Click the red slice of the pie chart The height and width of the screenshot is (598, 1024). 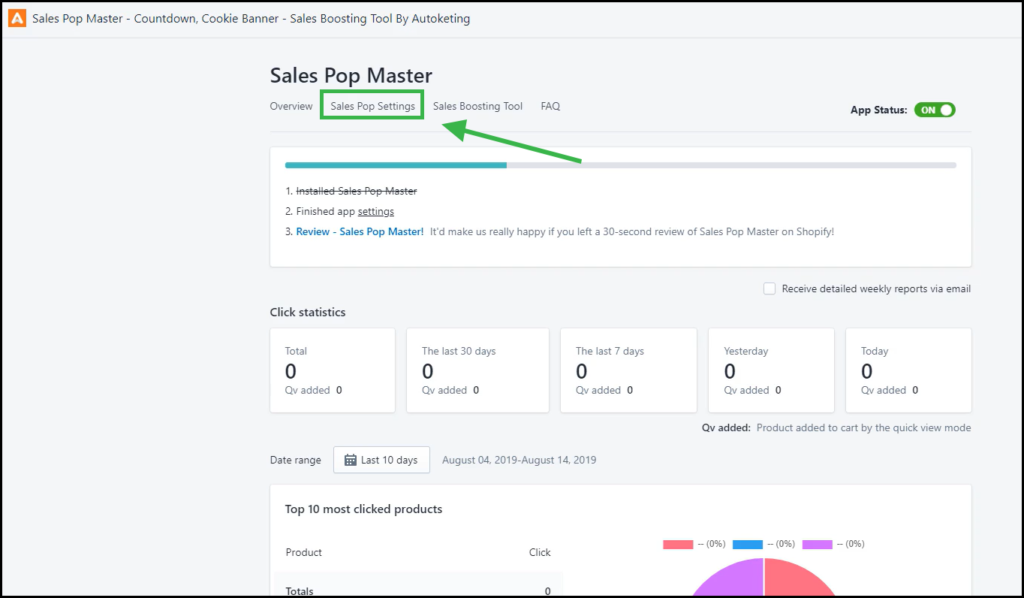click(793, 580)
